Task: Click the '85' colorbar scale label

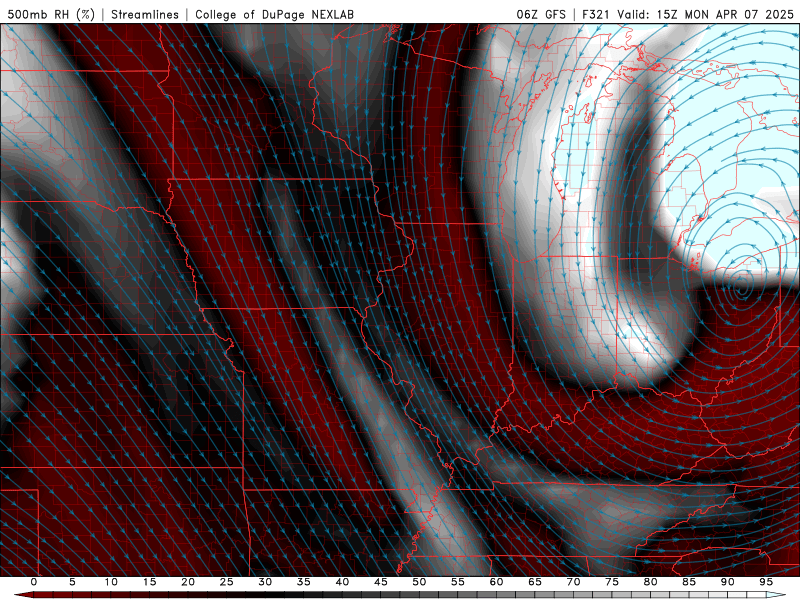Action: point(689,582)
